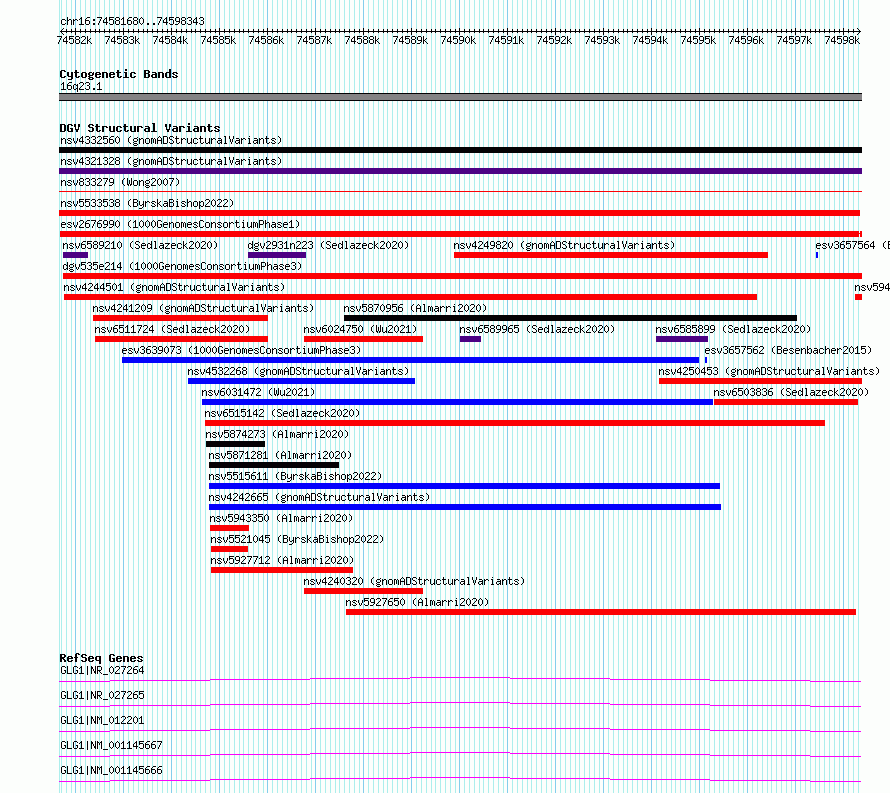Open variant nsv833279 (Wong2007)
This screenshot has height=793, width=890.
[120, 182]
